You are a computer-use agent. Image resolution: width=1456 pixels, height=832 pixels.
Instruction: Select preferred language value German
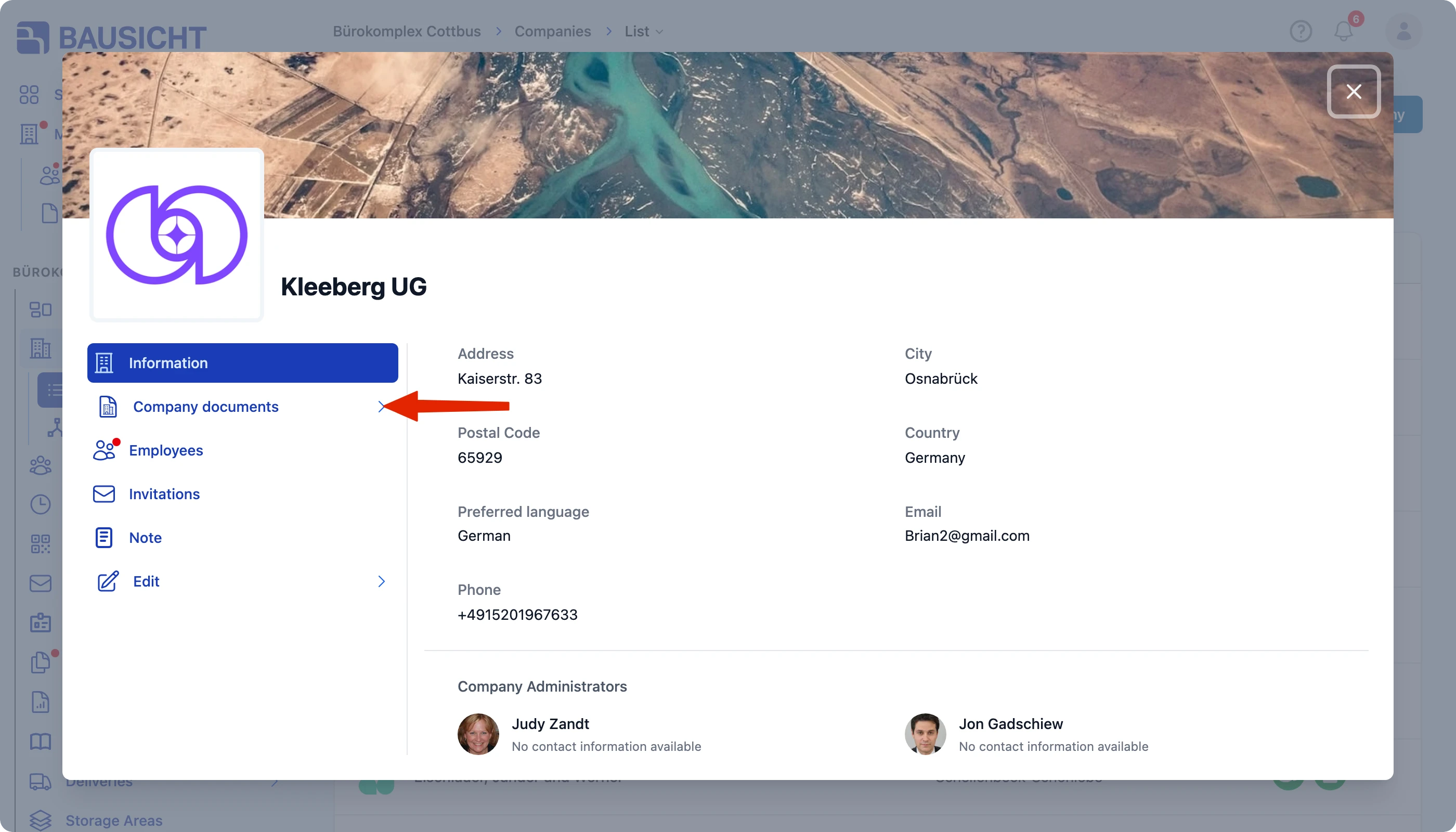click(484, 536)
